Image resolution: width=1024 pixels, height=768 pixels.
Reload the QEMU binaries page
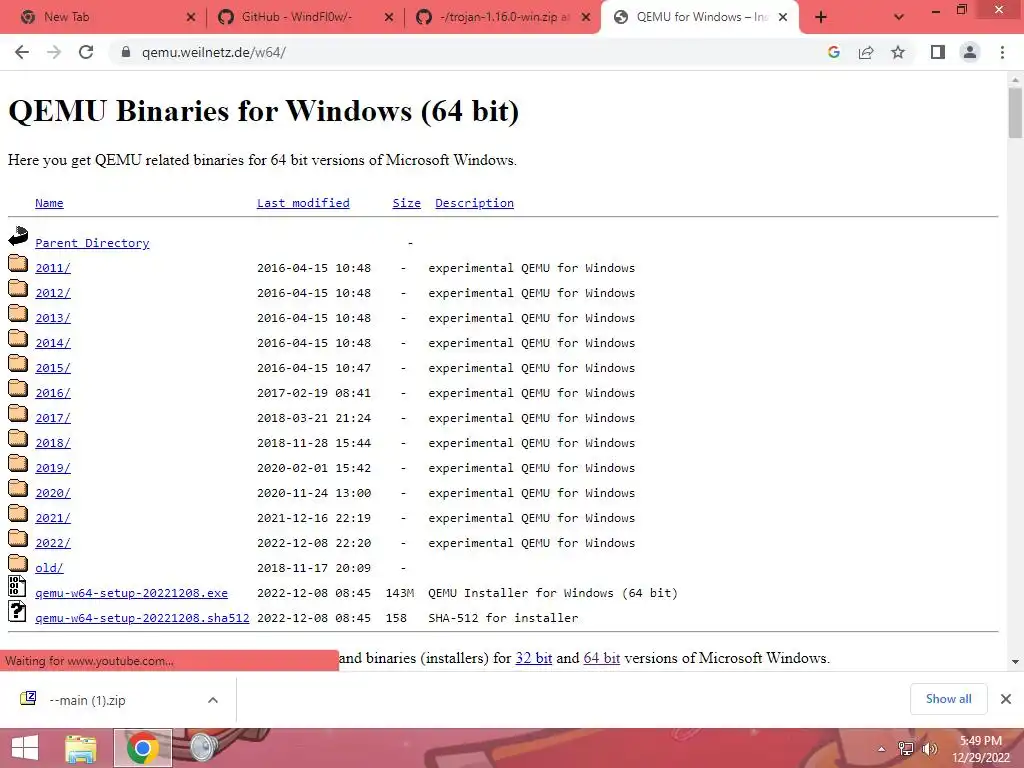point(86,52)
